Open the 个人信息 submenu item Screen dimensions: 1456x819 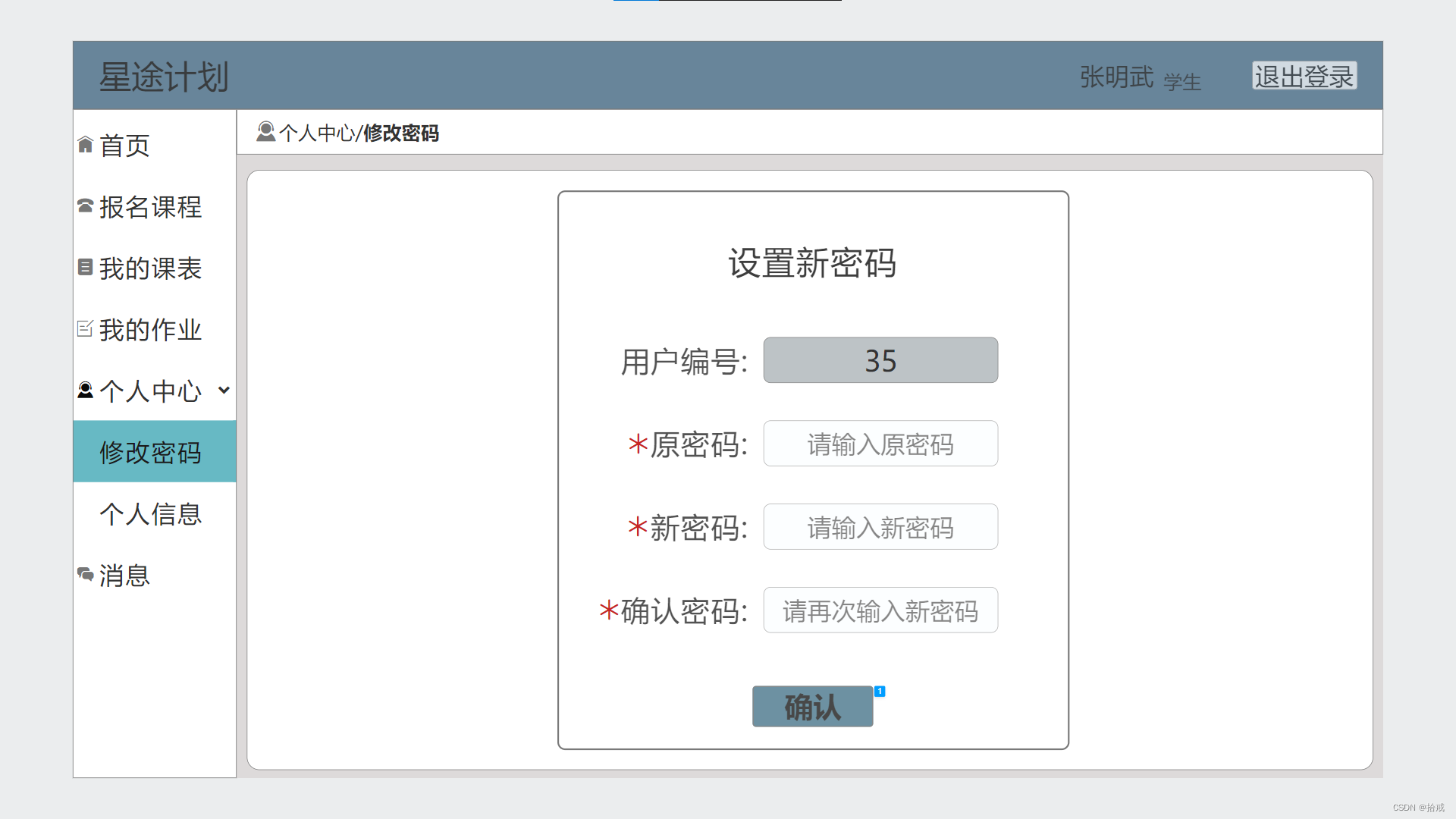[151, 513]
